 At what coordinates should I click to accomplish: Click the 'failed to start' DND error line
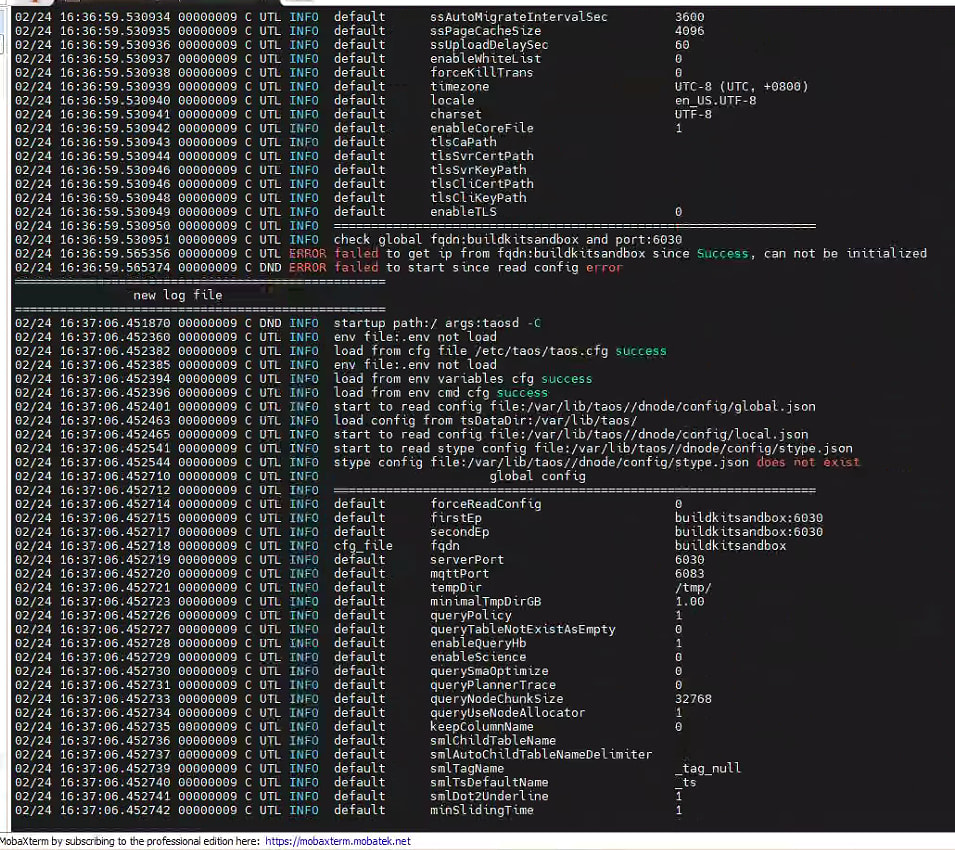477,267
